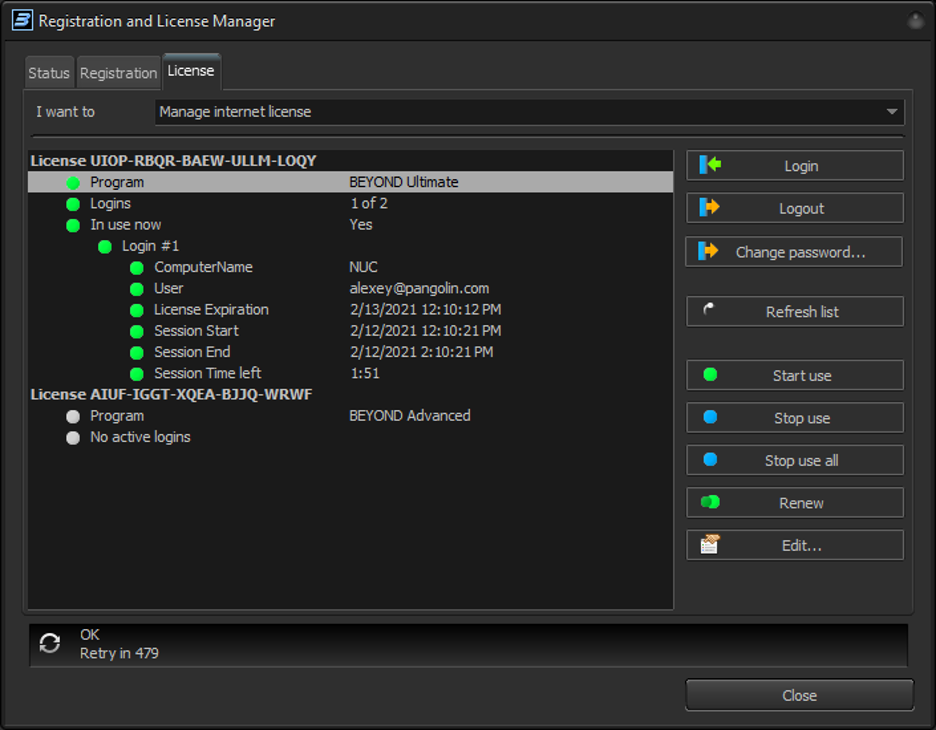Switch to the Registration tab
Screen dimensions: 936x730
point(118,73)
